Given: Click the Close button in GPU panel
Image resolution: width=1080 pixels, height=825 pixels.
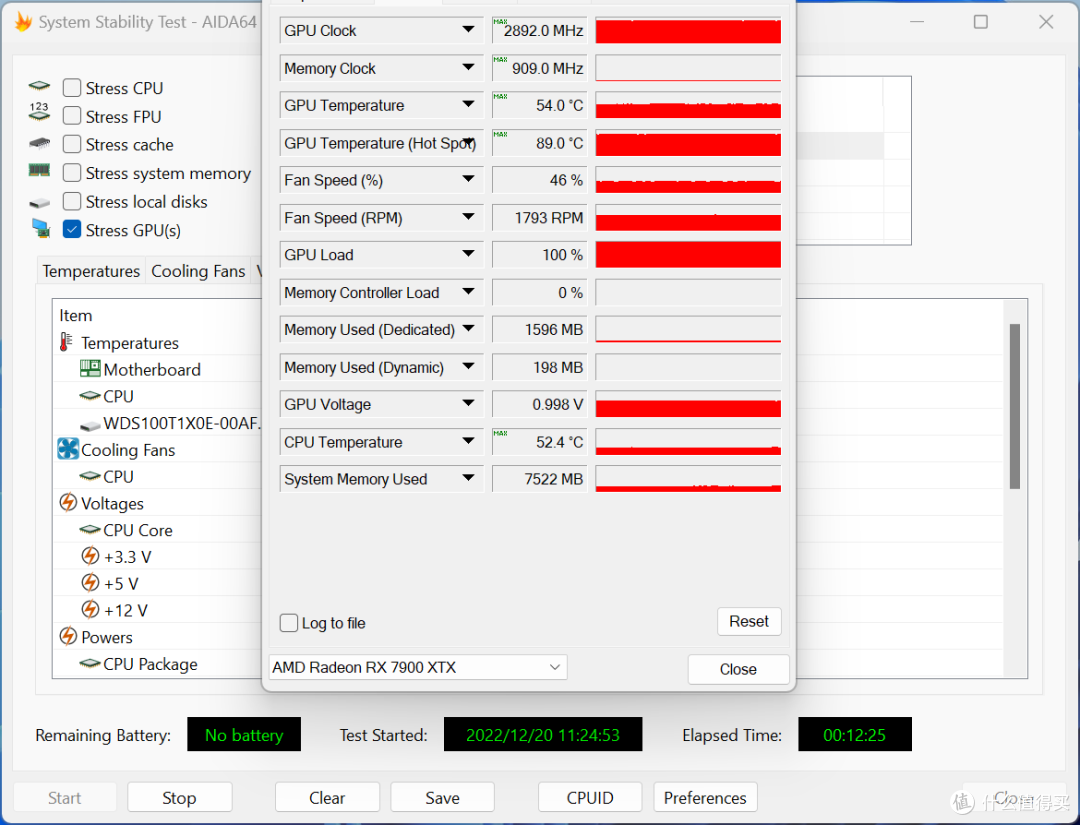Looking at the screenshot, I should tap(738, 669).
